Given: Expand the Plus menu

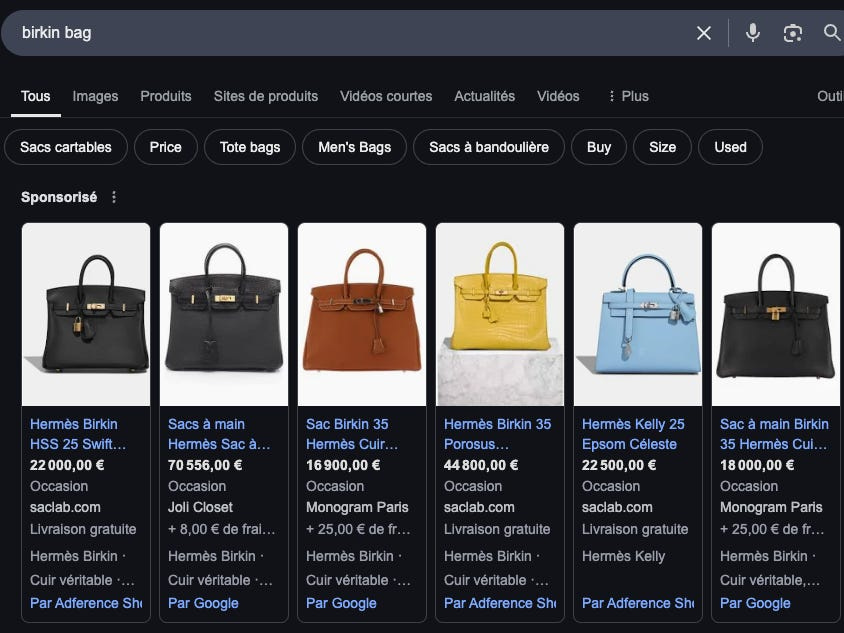Looking at the screenshot, I should click(x=628, y=96).
